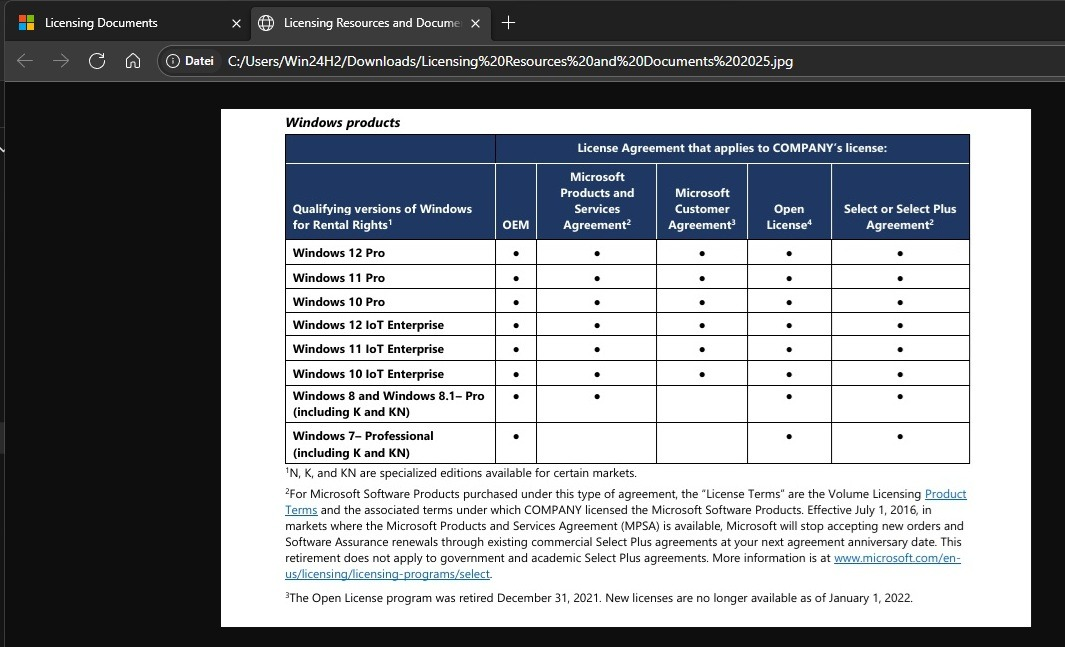Screen dimensions: 1065x647
Task: Go forward to the next page
Action: pyautogui.click(x=61, y=61)
